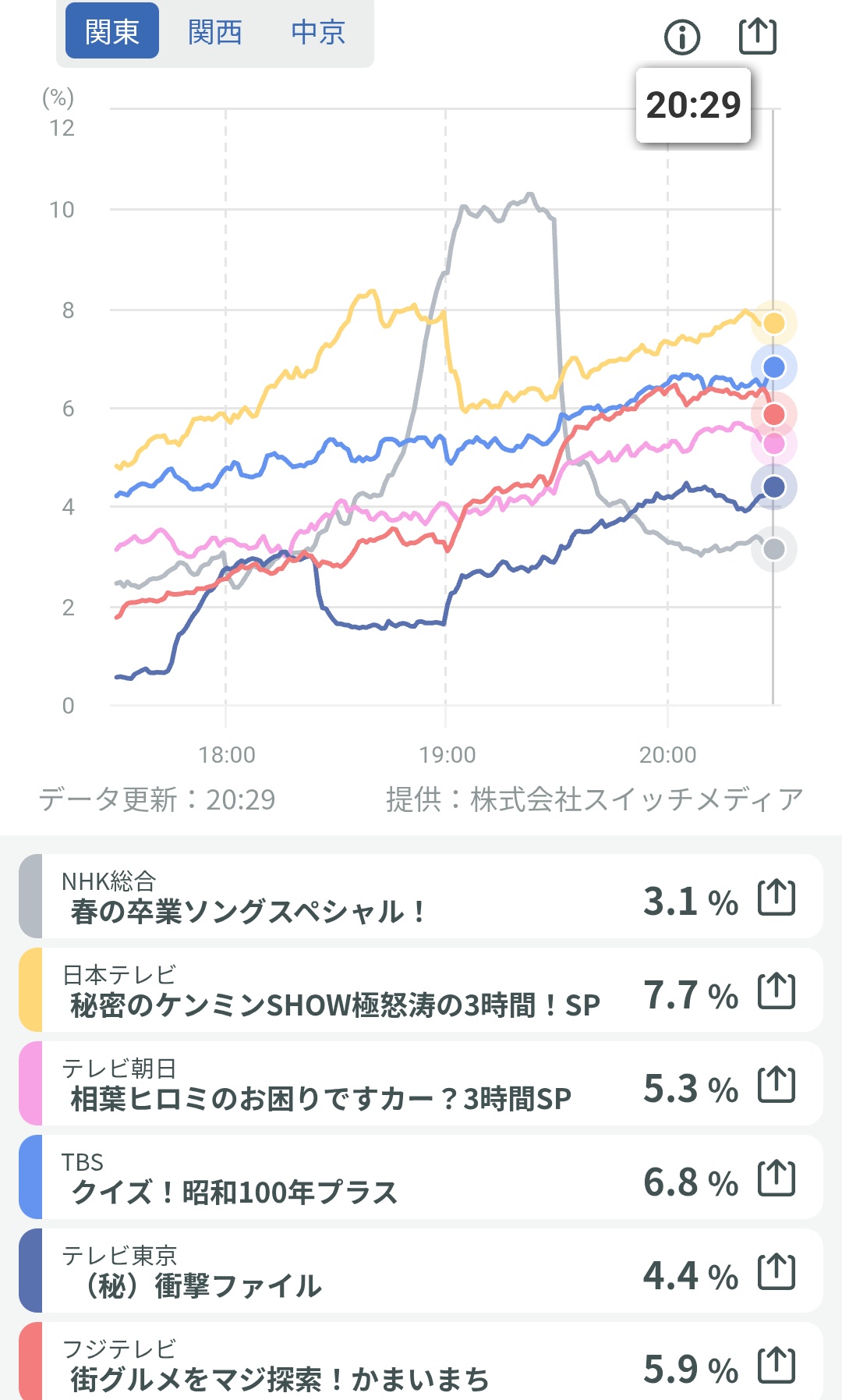Share the テレビ東京 program rating
Screen dimensions: 842x1400
[x=777, y=1271]
